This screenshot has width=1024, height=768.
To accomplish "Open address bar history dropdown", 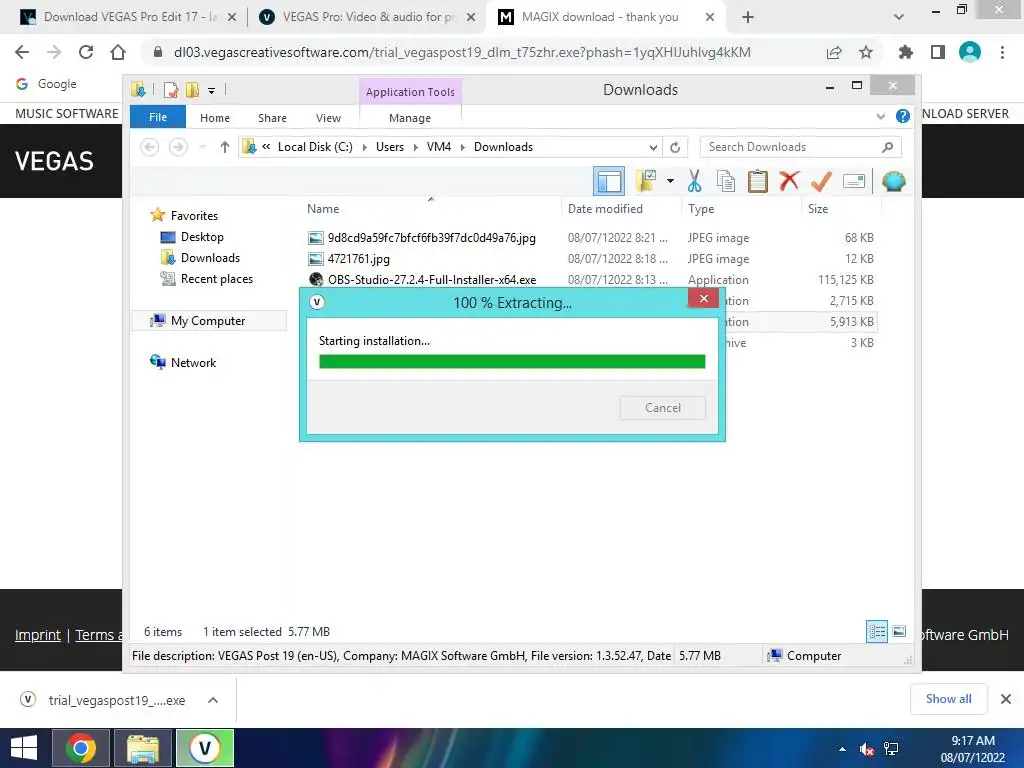I will point(653,147).
